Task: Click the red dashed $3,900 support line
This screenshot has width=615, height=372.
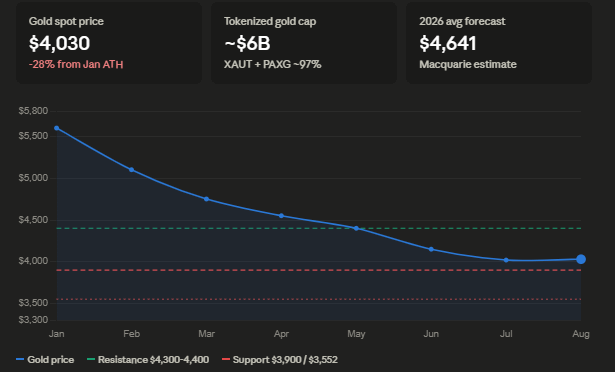Action: (x=318, y=270)
